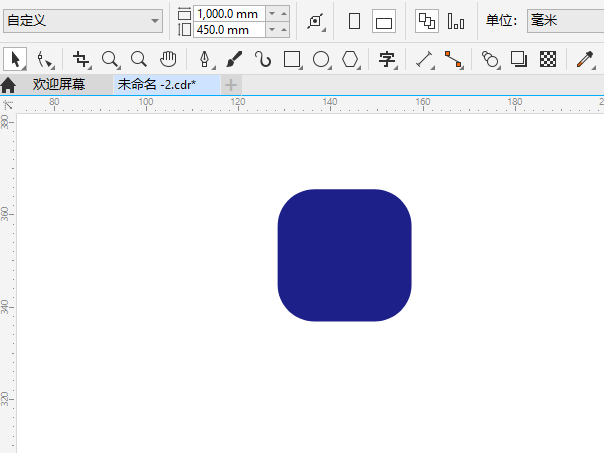This screenshot has width=604, height=453.
Task: Select the Pan hand tool
Action: pos(169,59)
